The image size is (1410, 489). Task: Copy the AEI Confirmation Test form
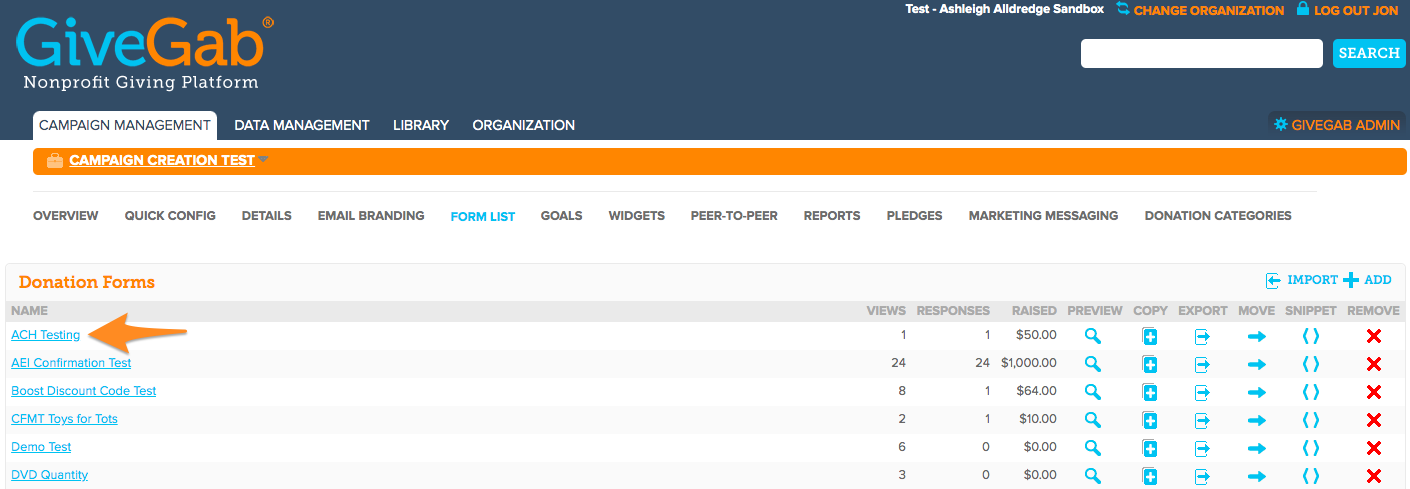1150,365
